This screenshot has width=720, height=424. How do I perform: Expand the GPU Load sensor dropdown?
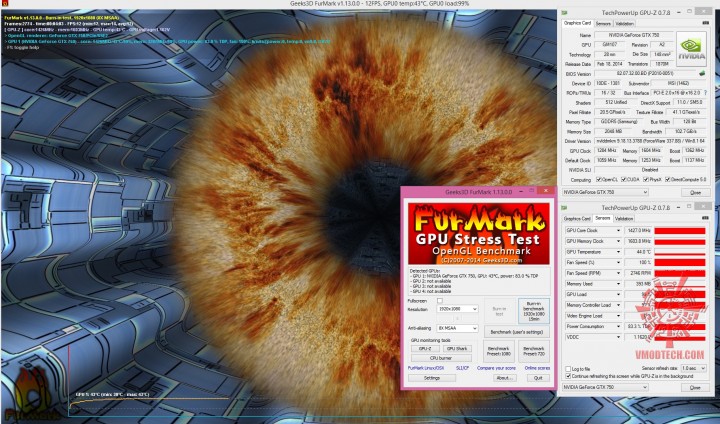[618, 294]
